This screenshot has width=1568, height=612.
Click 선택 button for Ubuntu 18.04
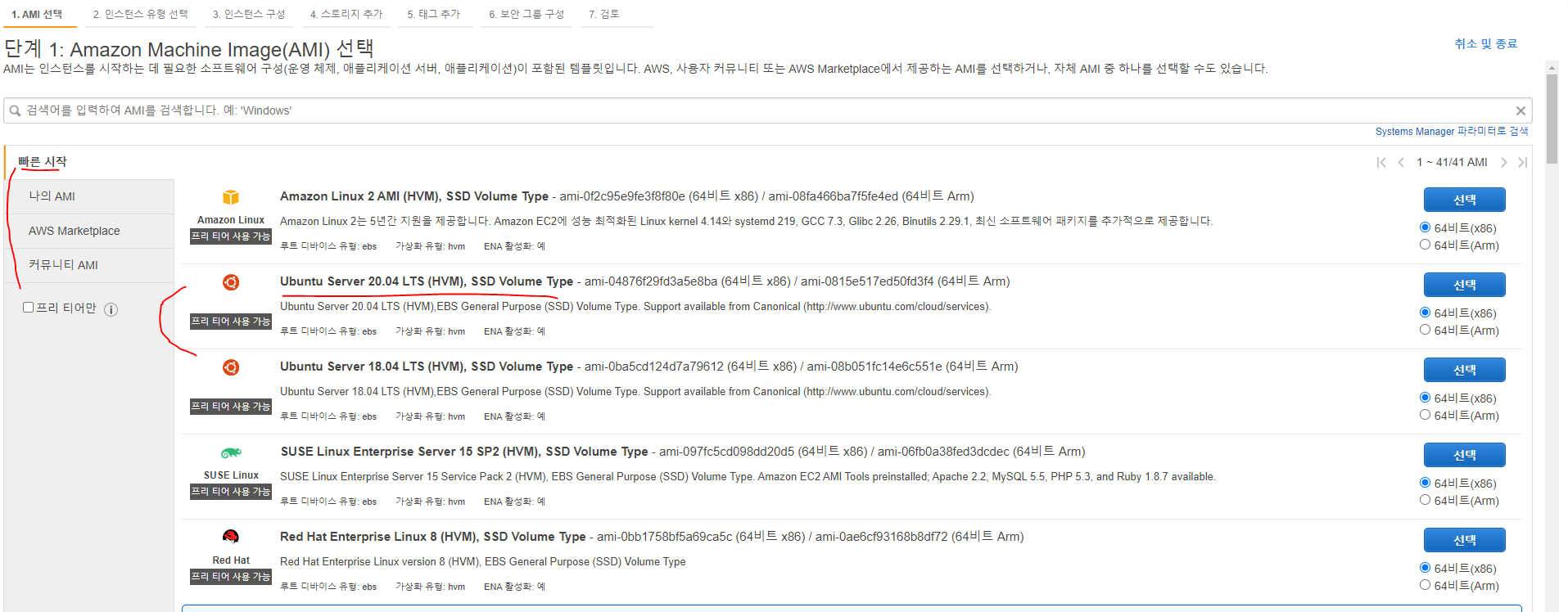coord(1464,370)
